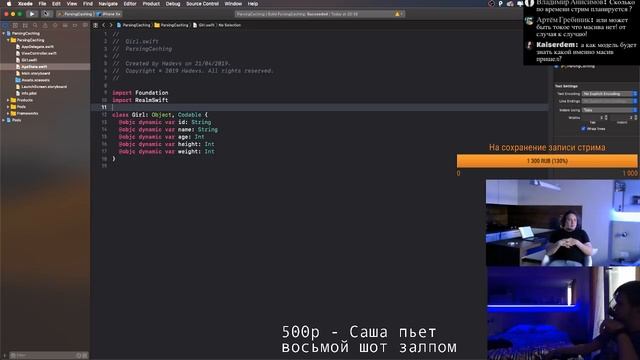
Task: Go back in editor history
Action: (104, 25)
